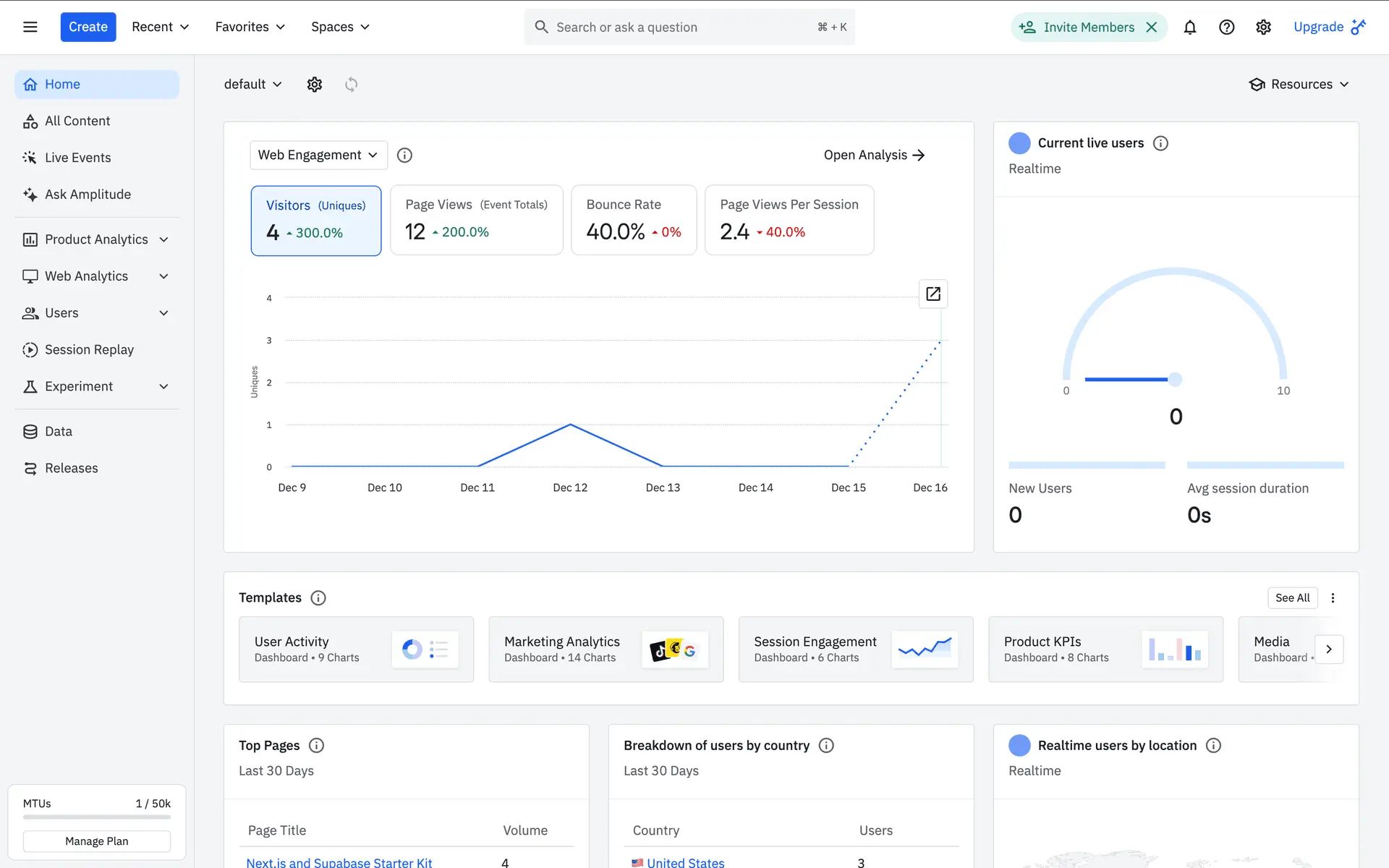Click the help question mark icon
The height and width of the screenshot is (868, 1389).
(x=1226, y=27)
